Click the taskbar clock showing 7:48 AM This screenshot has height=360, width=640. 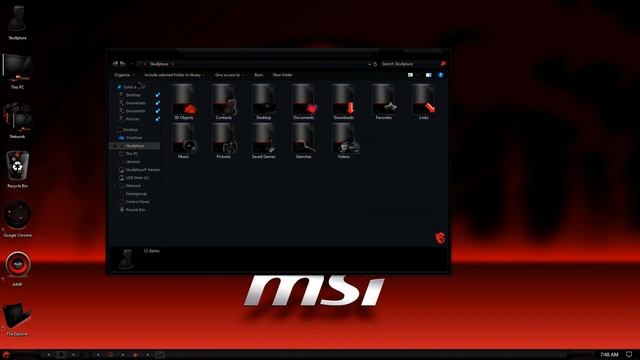coord(609,355)
